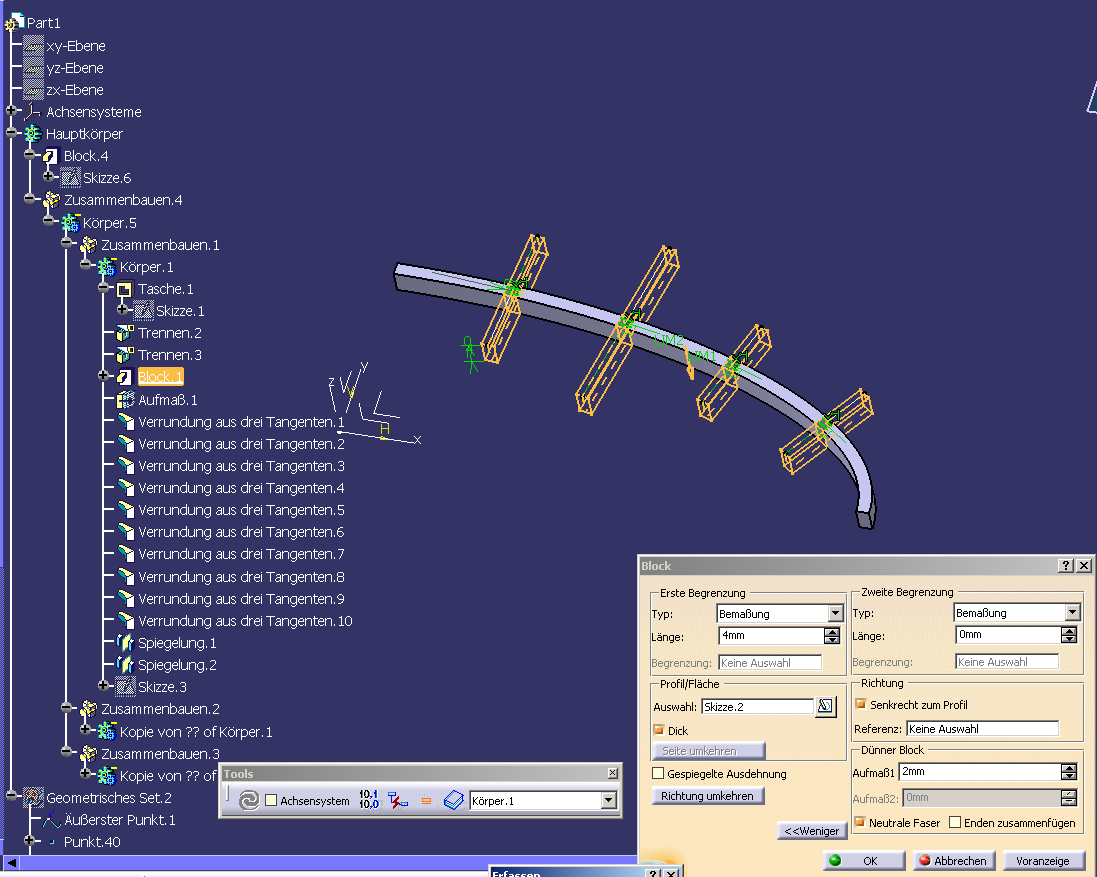This screenshot has width=1097, height=877.
Task: Click the Hauptkörper body icon
Action: [x=33, y=134]
